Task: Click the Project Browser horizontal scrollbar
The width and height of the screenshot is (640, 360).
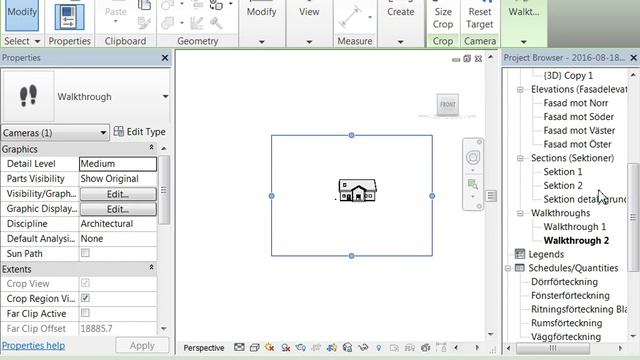Action: [553, 348]
